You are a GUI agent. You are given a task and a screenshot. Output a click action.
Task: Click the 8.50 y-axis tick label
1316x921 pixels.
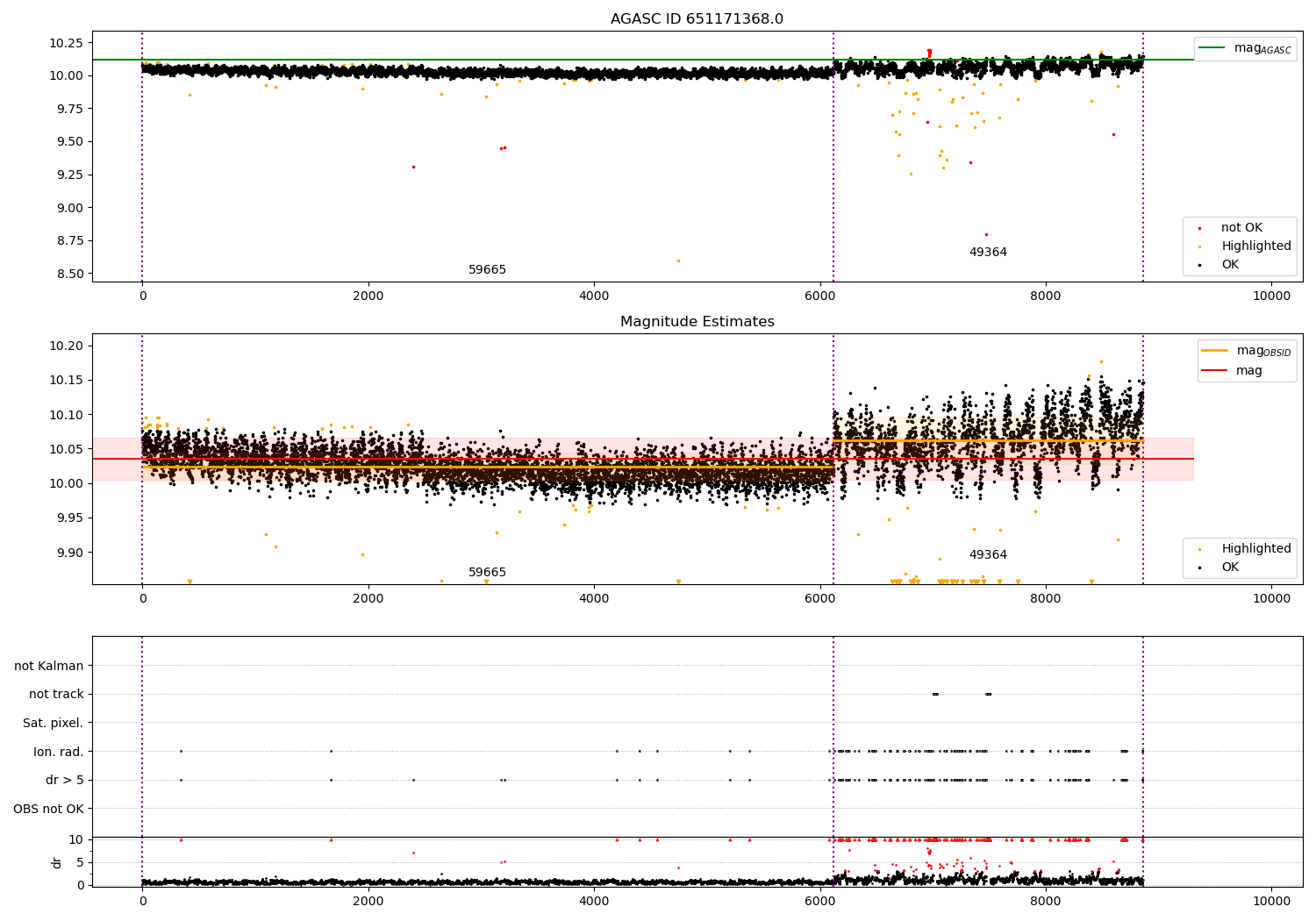click(x=69, y=274)
